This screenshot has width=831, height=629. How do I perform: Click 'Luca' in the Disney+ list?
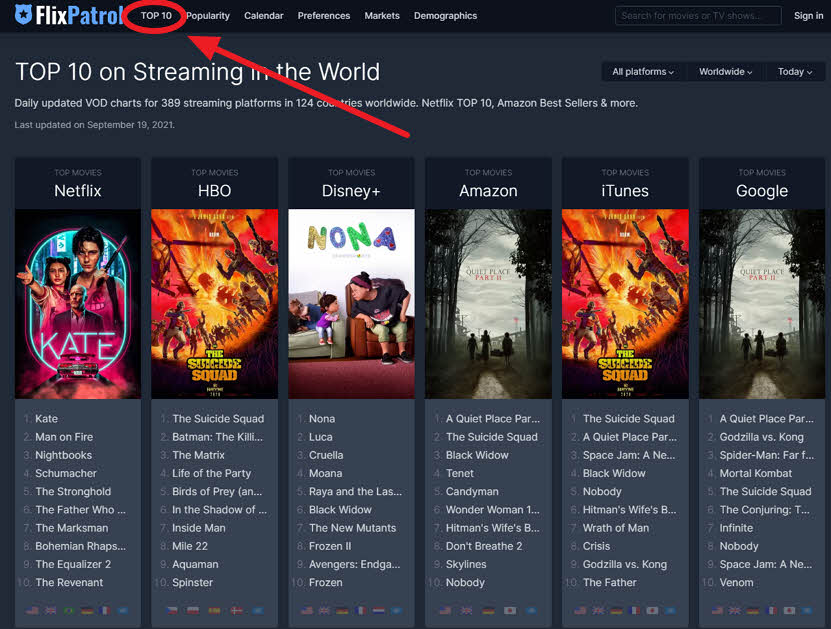pos(321,437)
